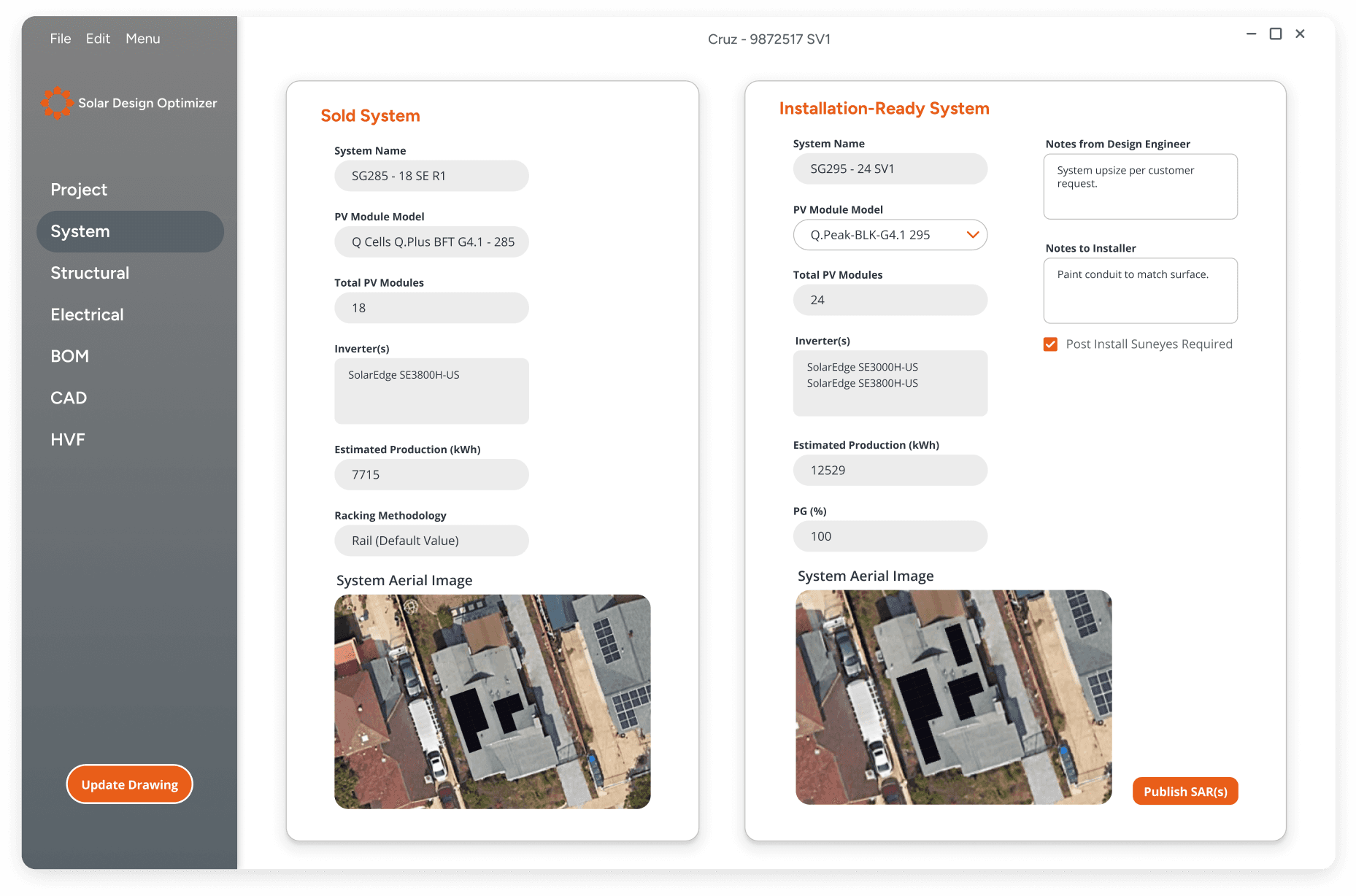Viewport: 1356px width, 896px height.
Task: Click the Installation-Ready Inverter(s) list box
Action: [x=890, y=384]
